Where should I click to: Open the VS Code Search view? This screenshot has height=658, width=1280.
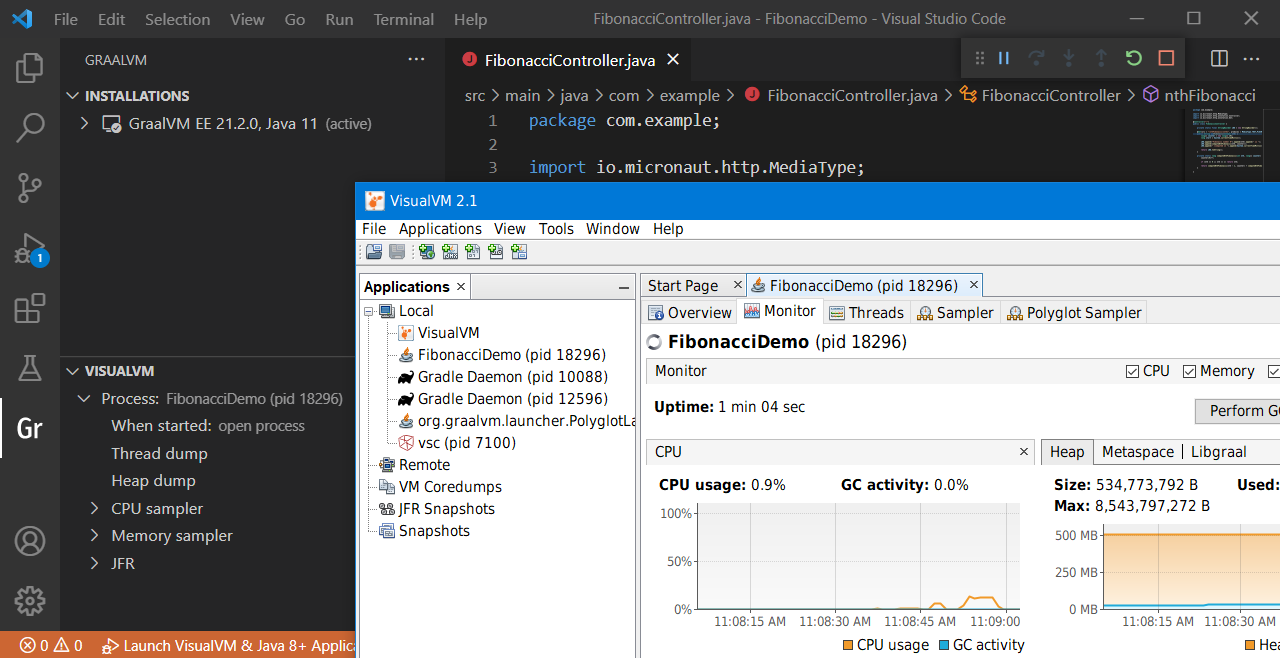click(30, 127)
